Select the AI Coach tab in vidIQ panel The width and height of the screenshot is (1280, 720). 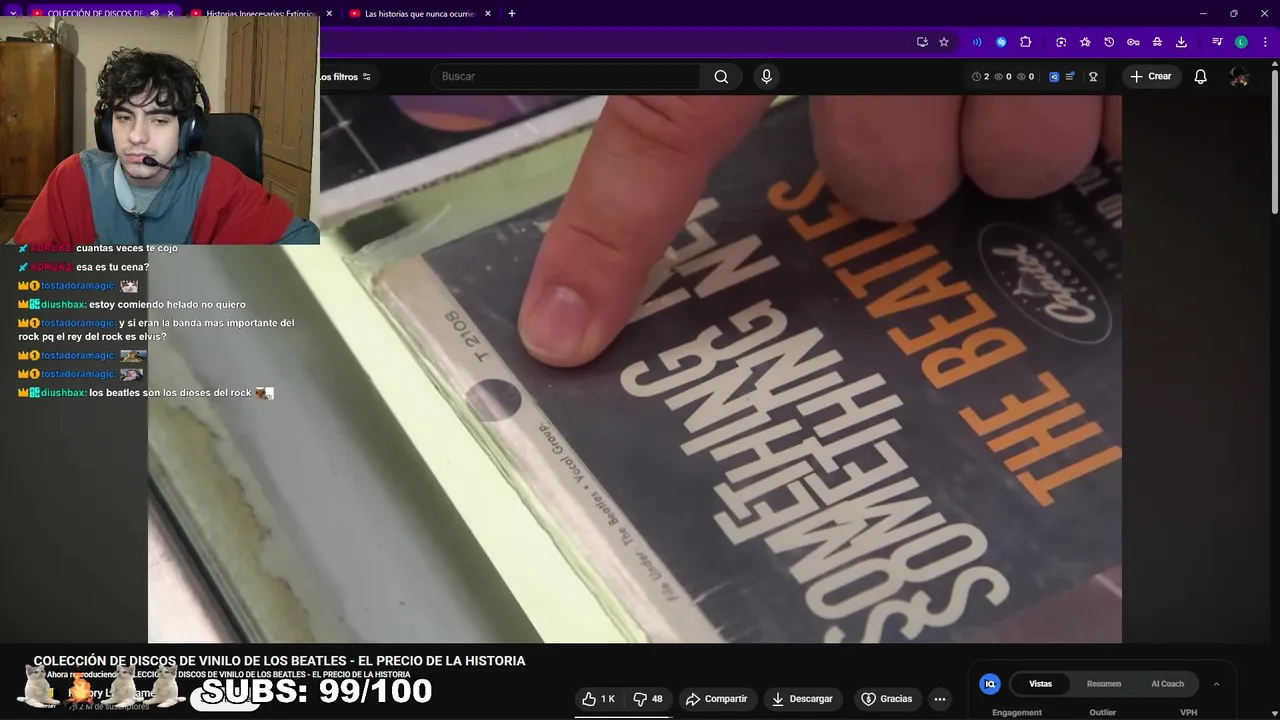pyautogui.click(x=1167, y=684)
